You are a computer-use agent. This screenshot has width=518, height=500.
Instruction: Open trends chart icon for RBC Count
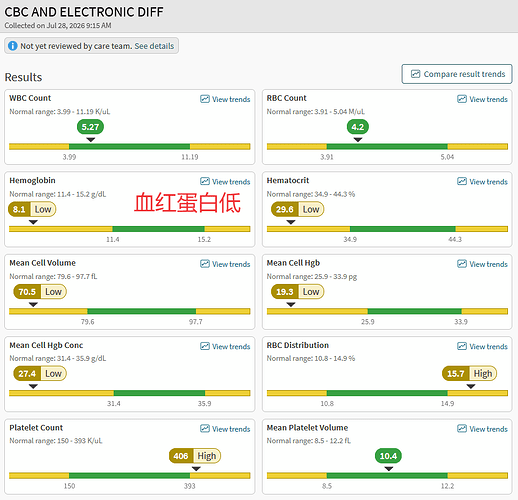coord(462,99)
